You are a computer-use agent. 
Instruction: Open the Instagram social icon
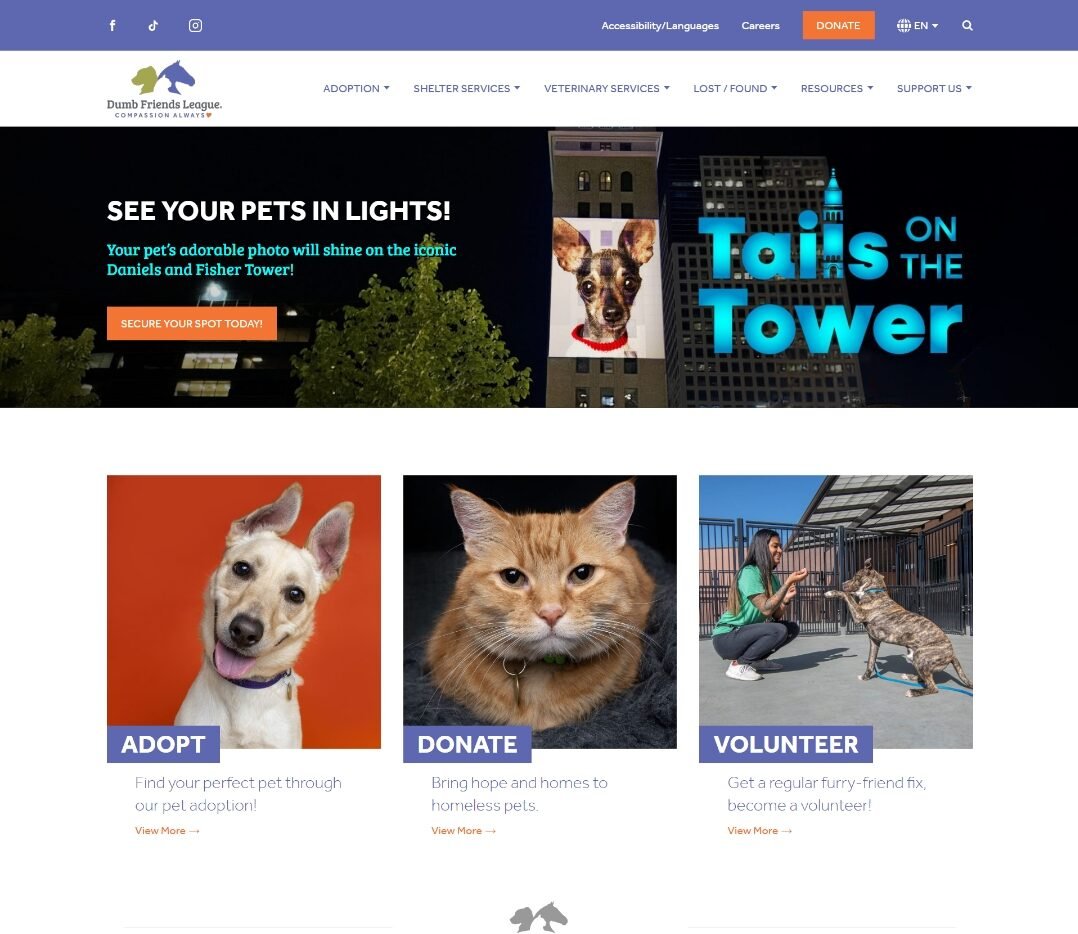pyautogui.click(x=195, y=25)
